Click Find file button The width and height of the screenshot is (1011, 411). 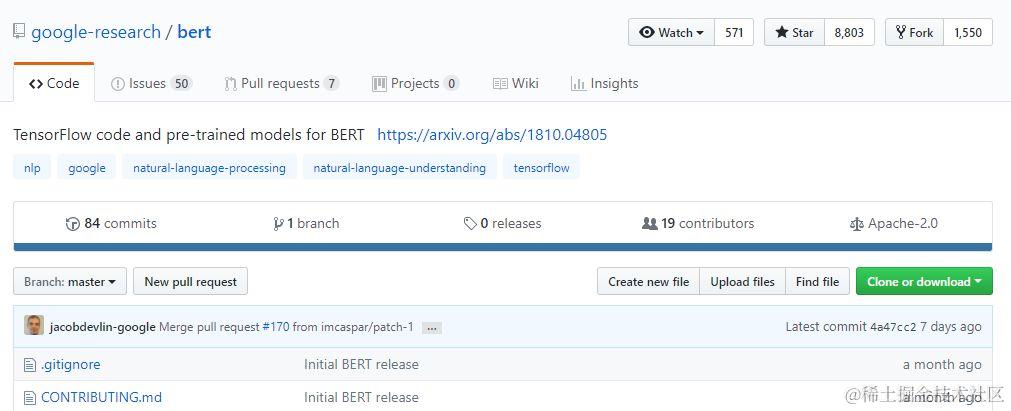click(818, 281)
